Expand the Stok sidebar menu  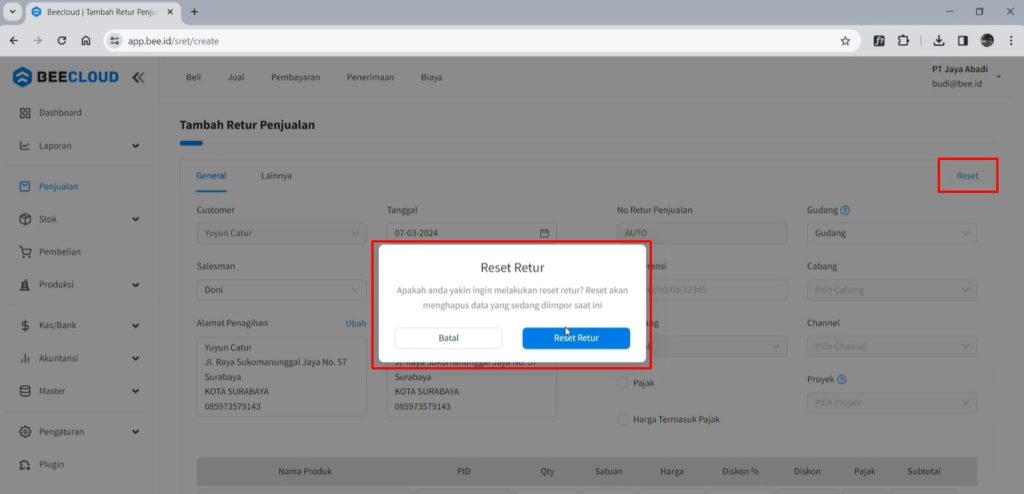[135, 219]
